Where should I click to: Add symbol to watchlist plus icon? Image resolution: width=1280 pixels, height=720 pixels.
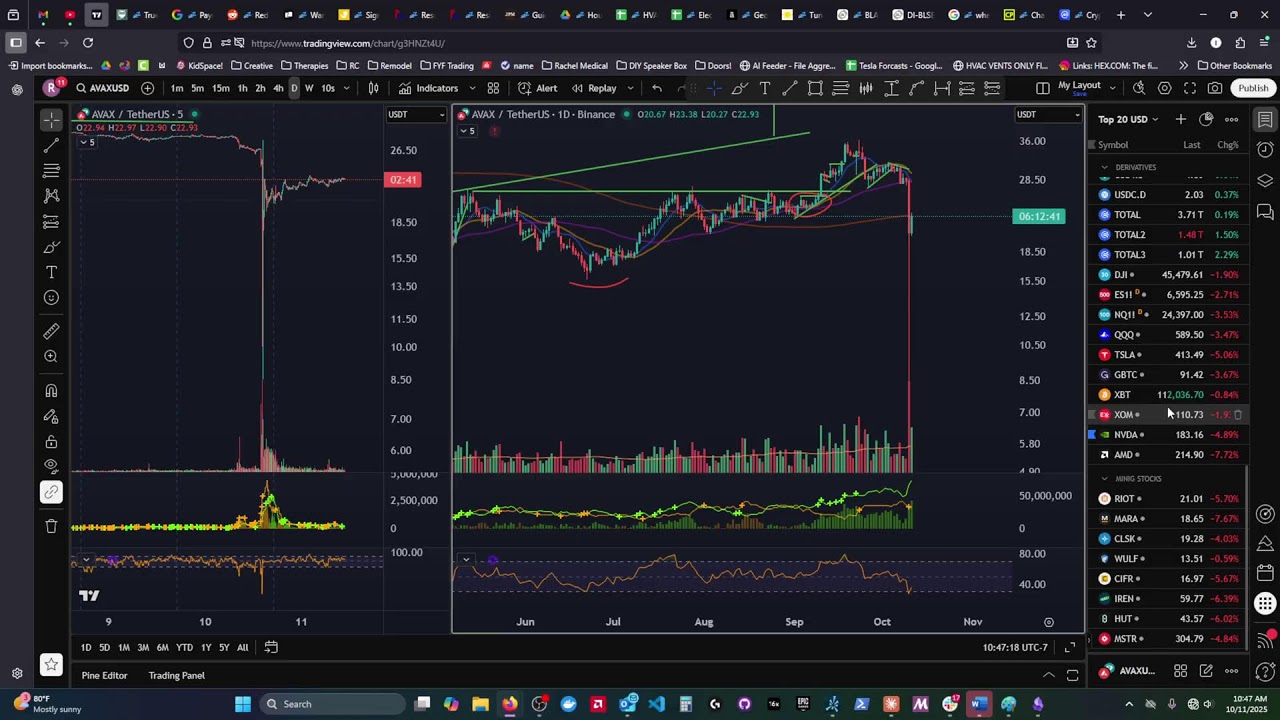pyautogui.click(x=1181, y=119)
